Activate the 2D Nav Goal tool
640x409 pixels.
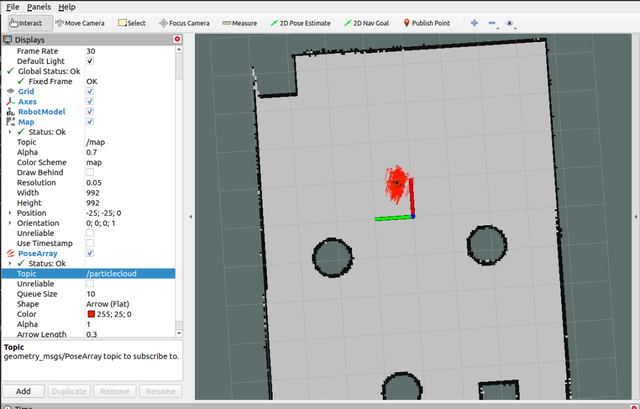367,23
